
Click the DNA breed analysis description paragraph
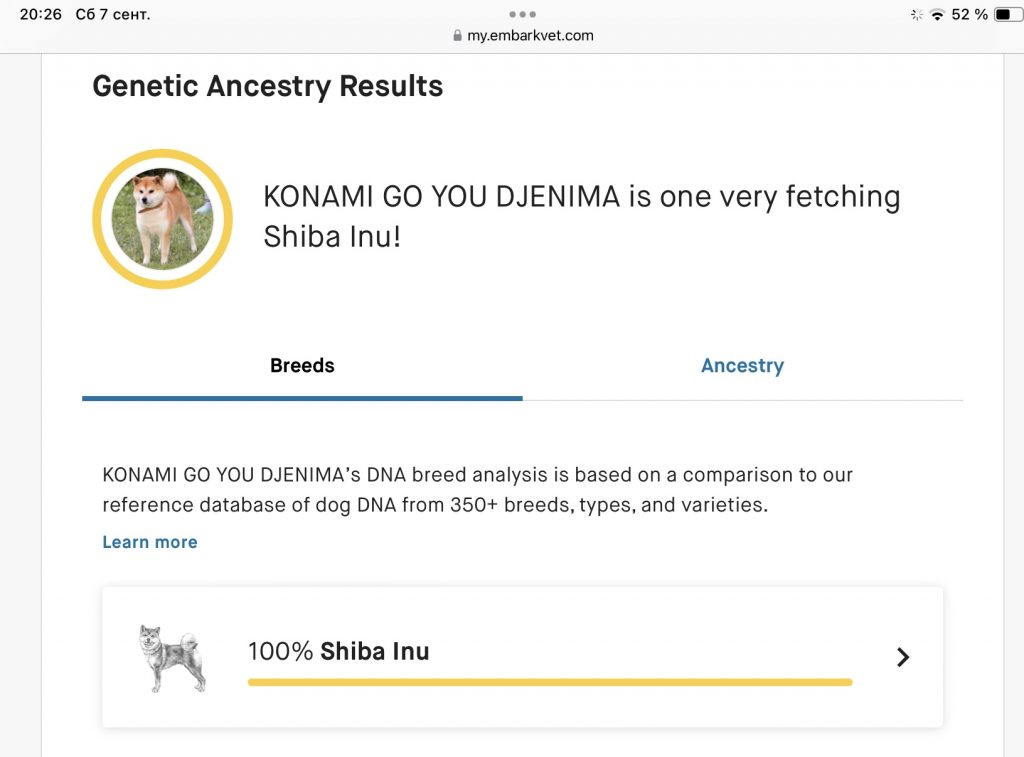point(477,490)
